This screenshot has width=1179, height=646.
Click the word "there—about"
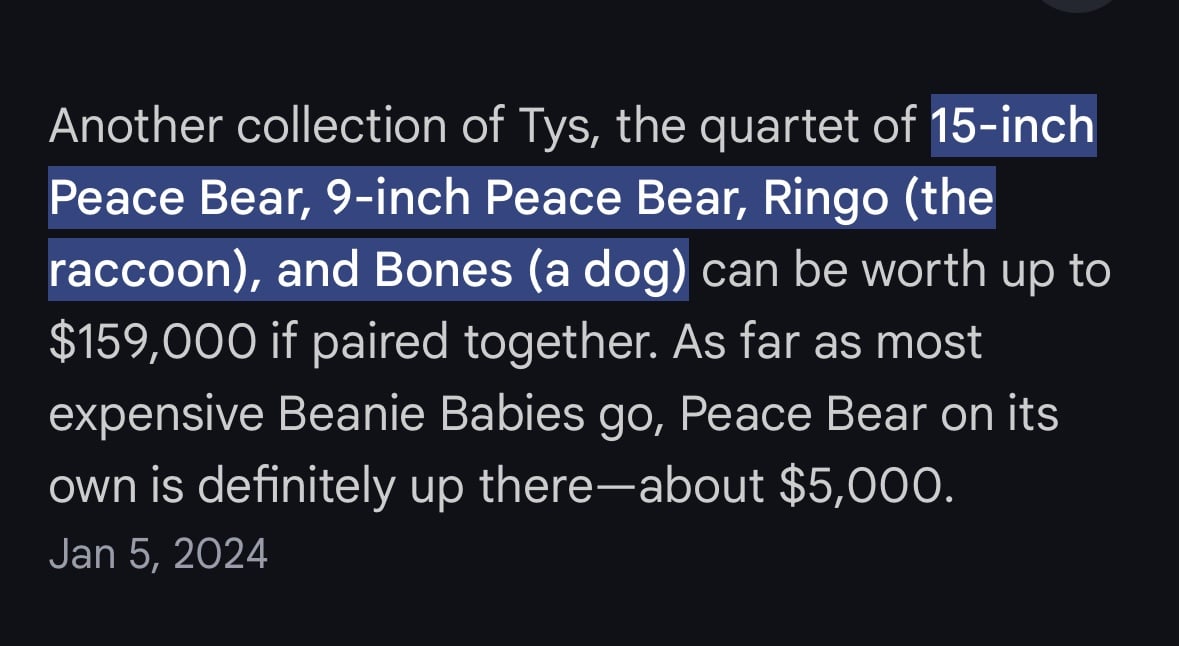pyautogui.click(x=621, y=487)
